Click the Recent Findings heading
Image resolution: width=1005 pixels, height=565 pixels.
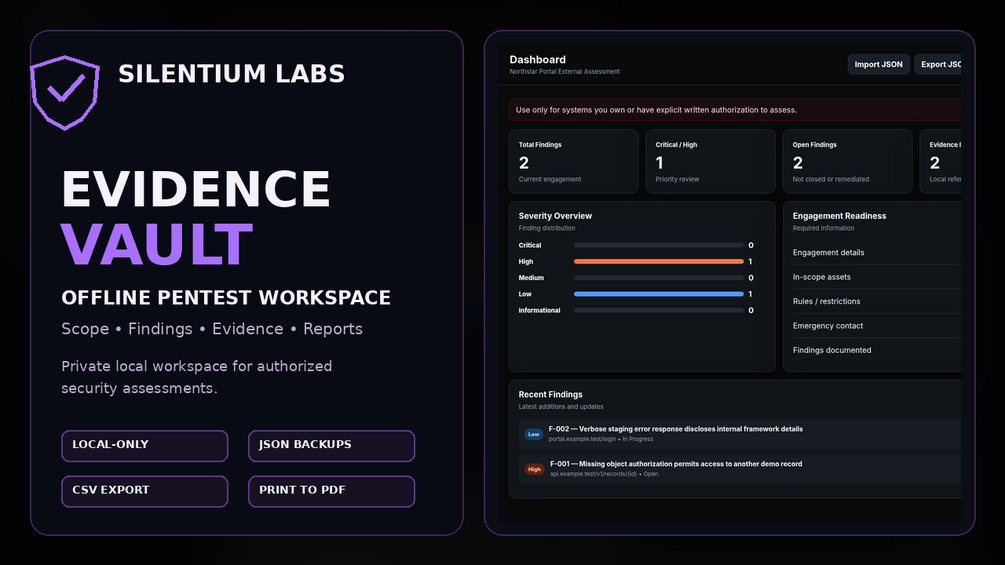[550, 395]
